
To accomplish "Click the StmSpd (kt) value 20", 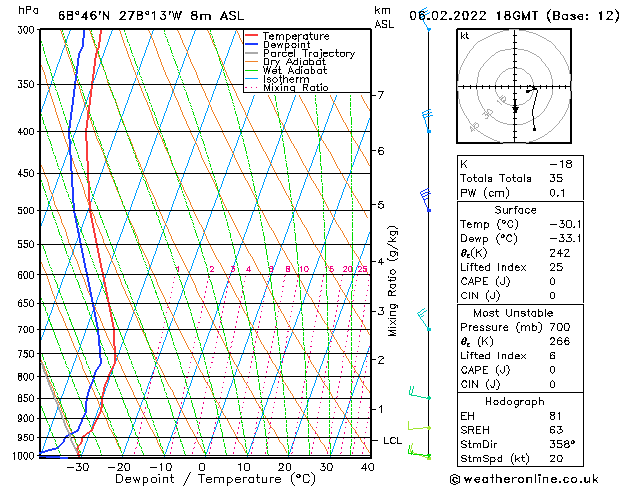I will [556, 459].
